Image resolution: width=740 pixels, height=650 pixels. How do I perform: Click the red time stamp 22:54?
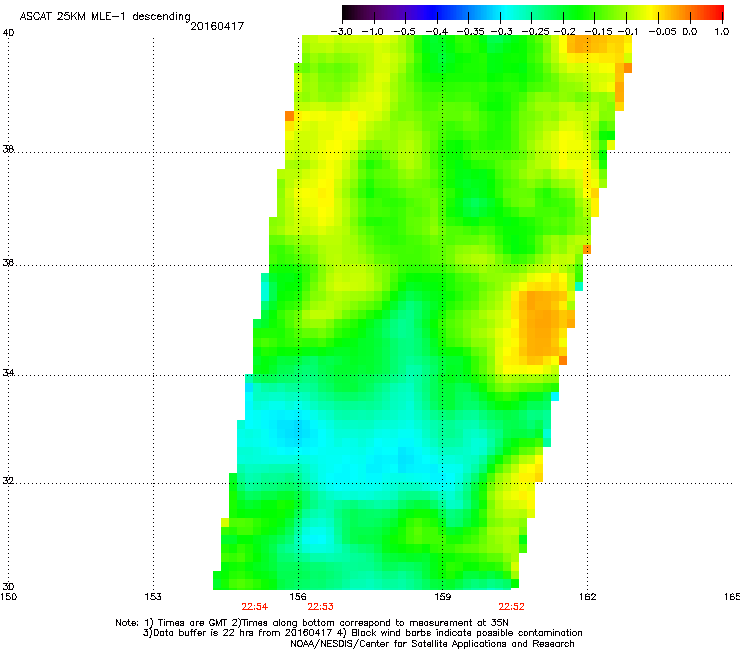point(254,607)
